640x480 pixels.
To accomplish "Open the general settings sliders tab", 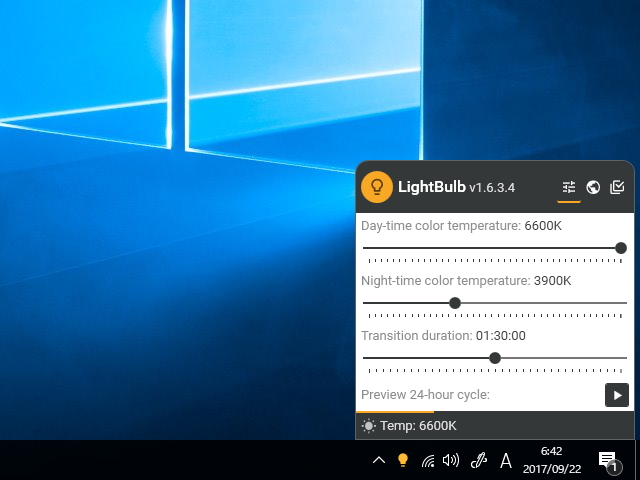I will click(x=569, y=187).
